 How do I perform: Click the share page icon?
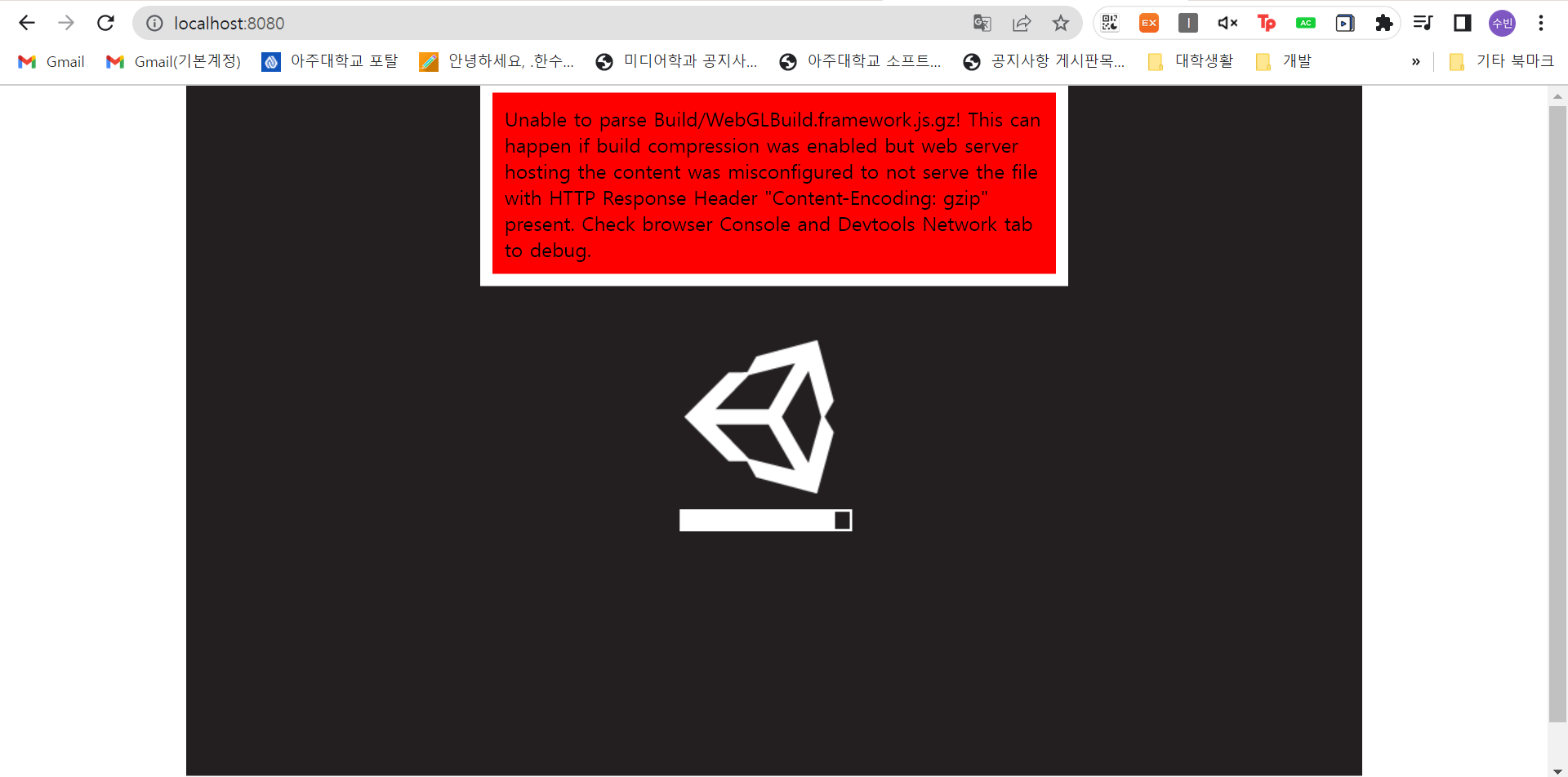1022,23
